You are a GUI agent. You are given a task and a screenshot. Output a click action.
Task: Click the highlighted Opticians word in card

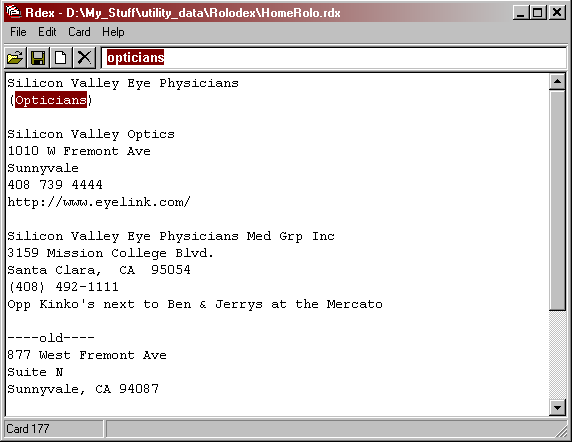(51, 100)
